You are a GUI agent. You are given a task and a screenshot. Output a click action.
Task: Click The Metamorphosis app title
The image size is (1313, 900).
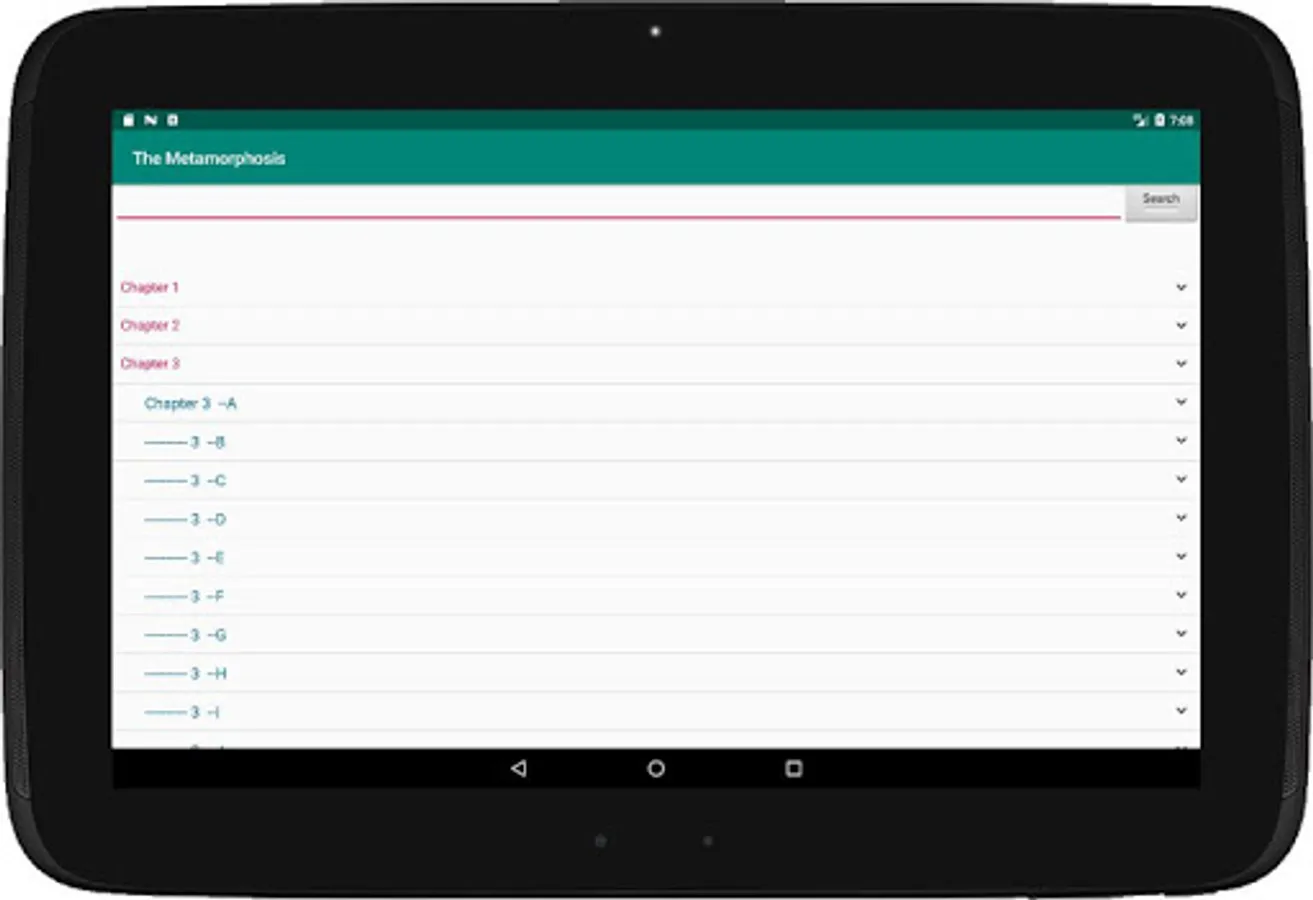tap(209, 158)
